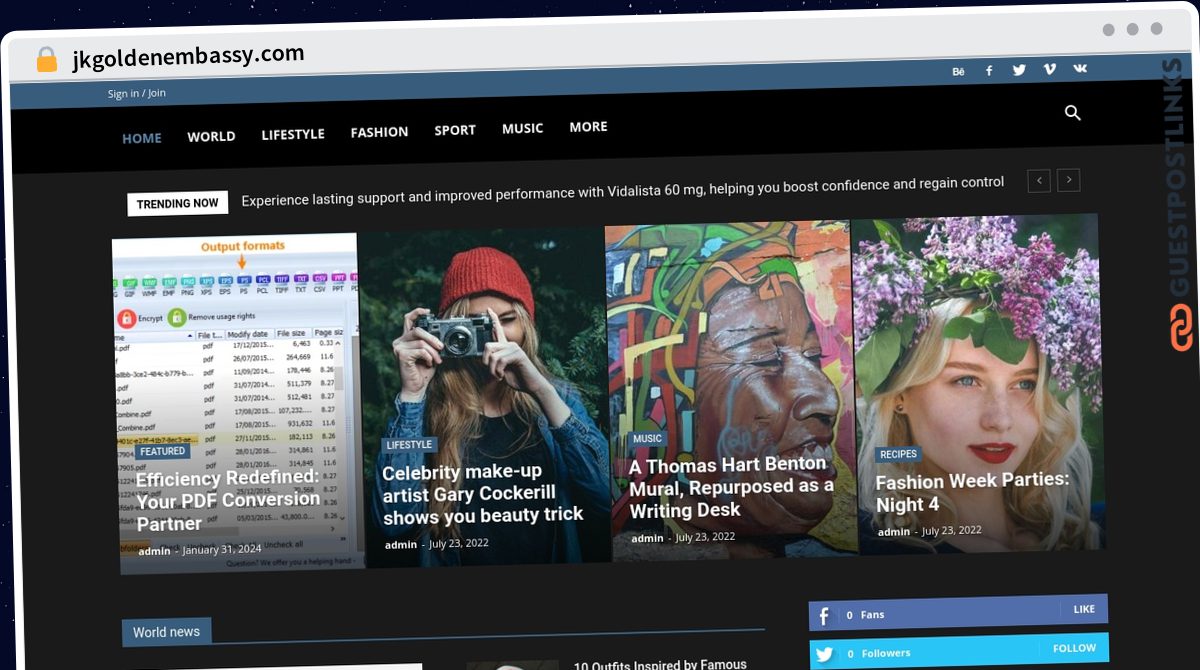
Task: Click the LIKE button for Facebook fans
Action: tap(1084, 609)
